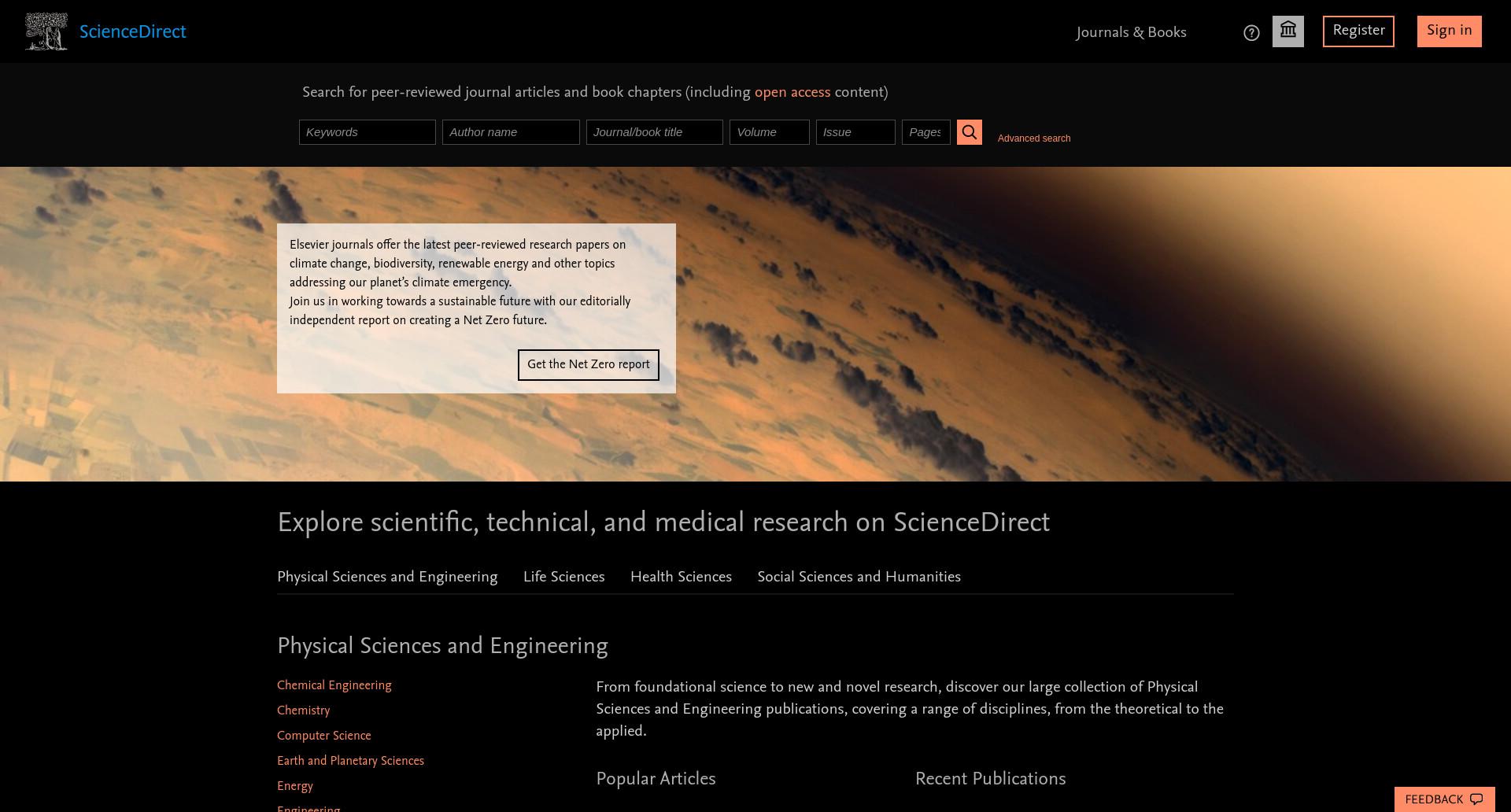
Task: Open the Energy subject link
Action: [x=295, y=787]
